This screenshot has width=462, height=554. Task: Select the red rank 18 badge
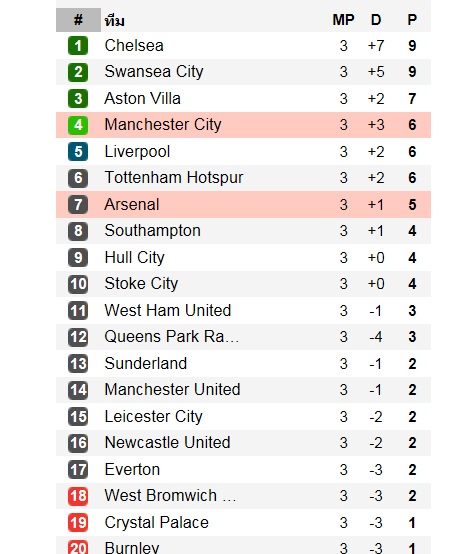(x=78, y=496)
